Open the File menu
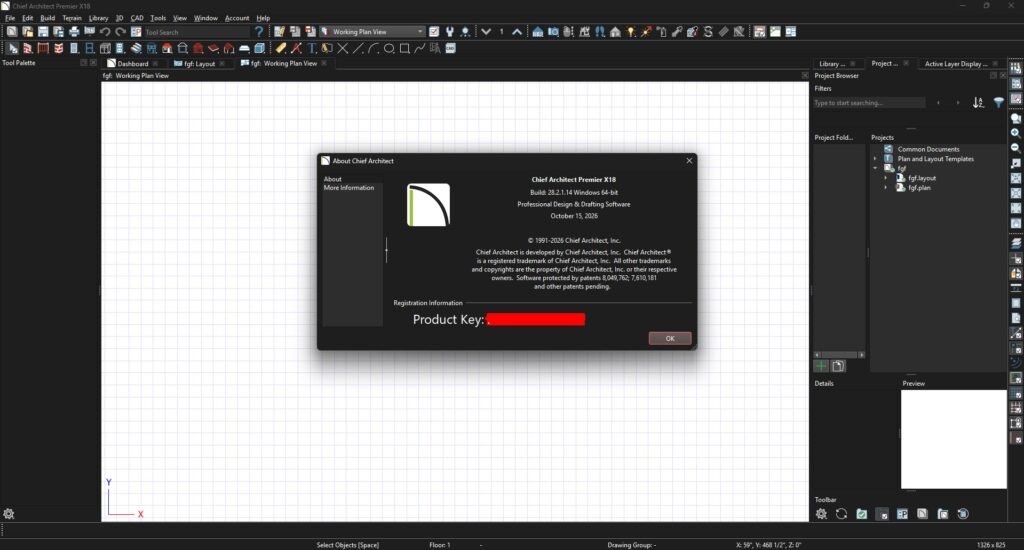This screenshot has height=550, width=1024. pyautogui.click(x=10, y=18)
